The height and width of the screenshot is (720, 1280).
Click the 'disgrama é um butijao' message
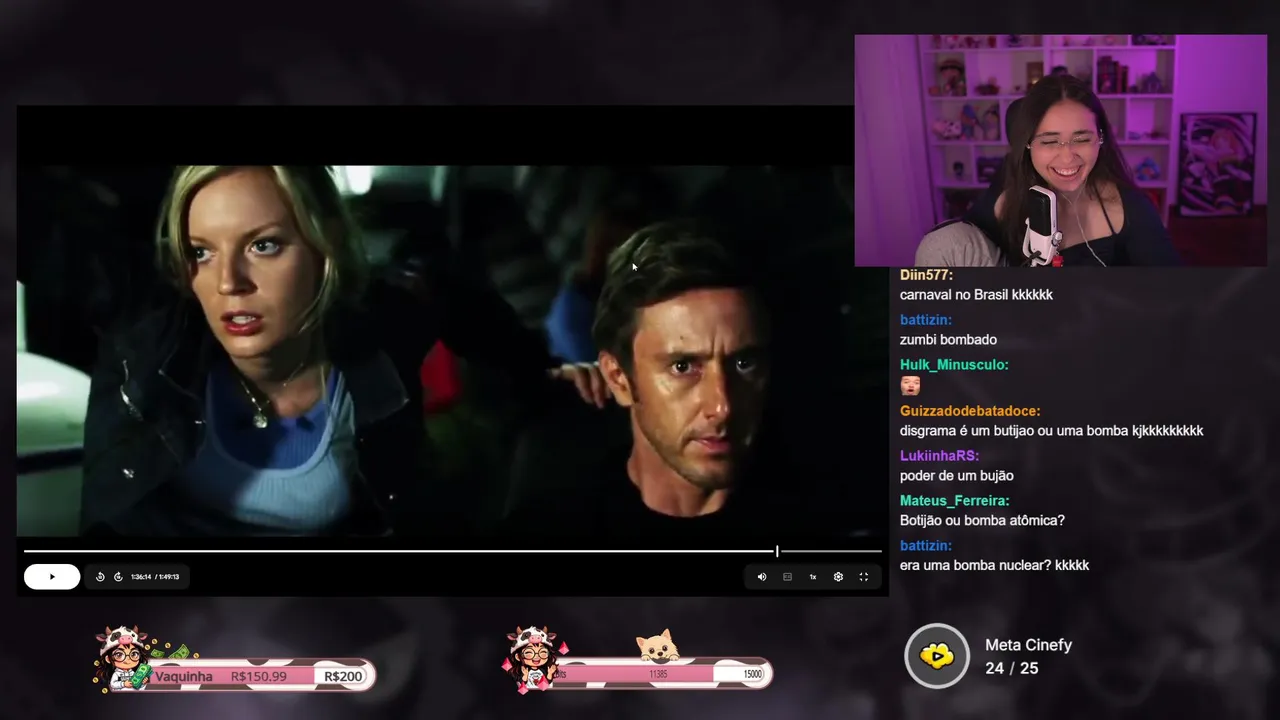(1051, 431)
